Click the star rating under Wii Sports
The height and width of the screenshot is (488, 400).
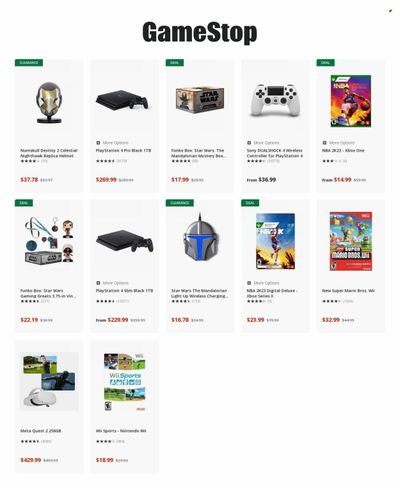[104, 441]
